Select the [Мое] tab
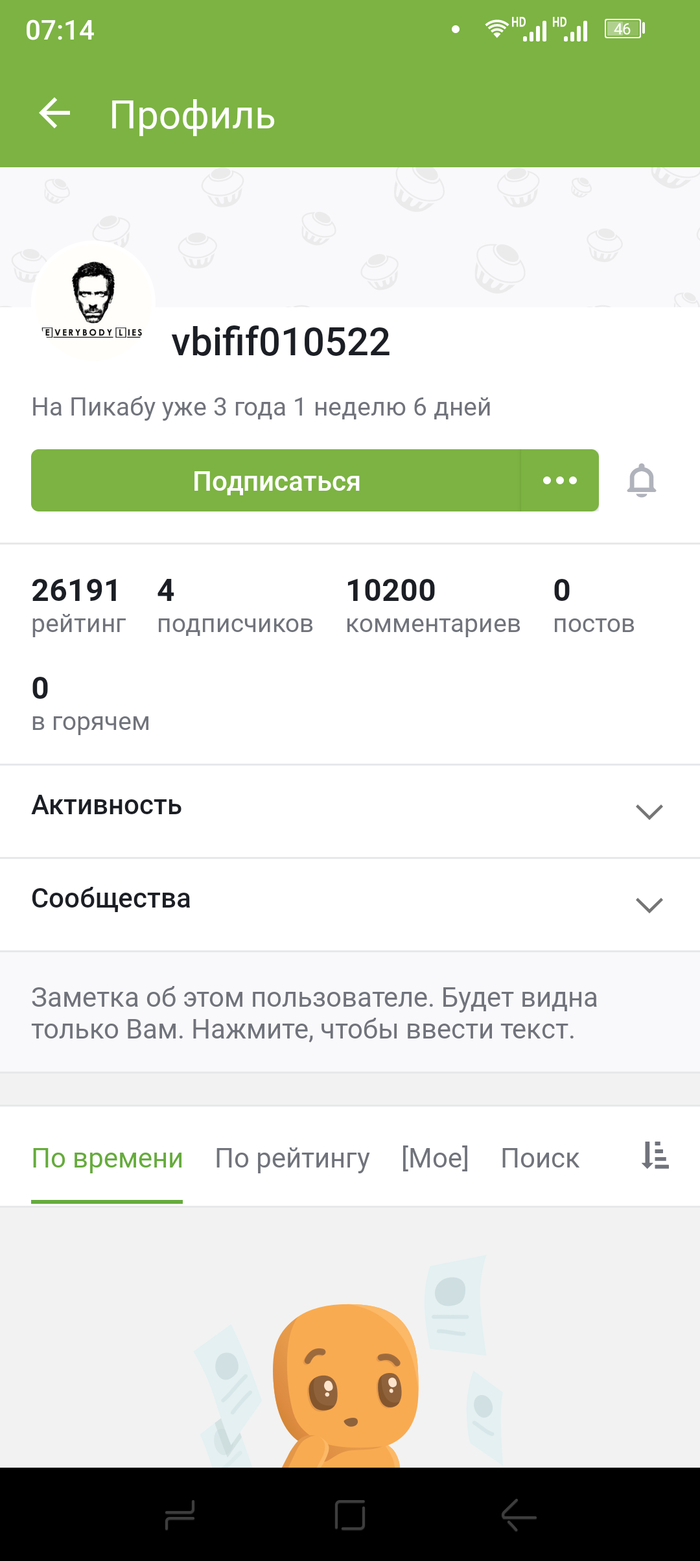Image resolution: width=700 pixels, height=1561 pixels. (434, 1157)
